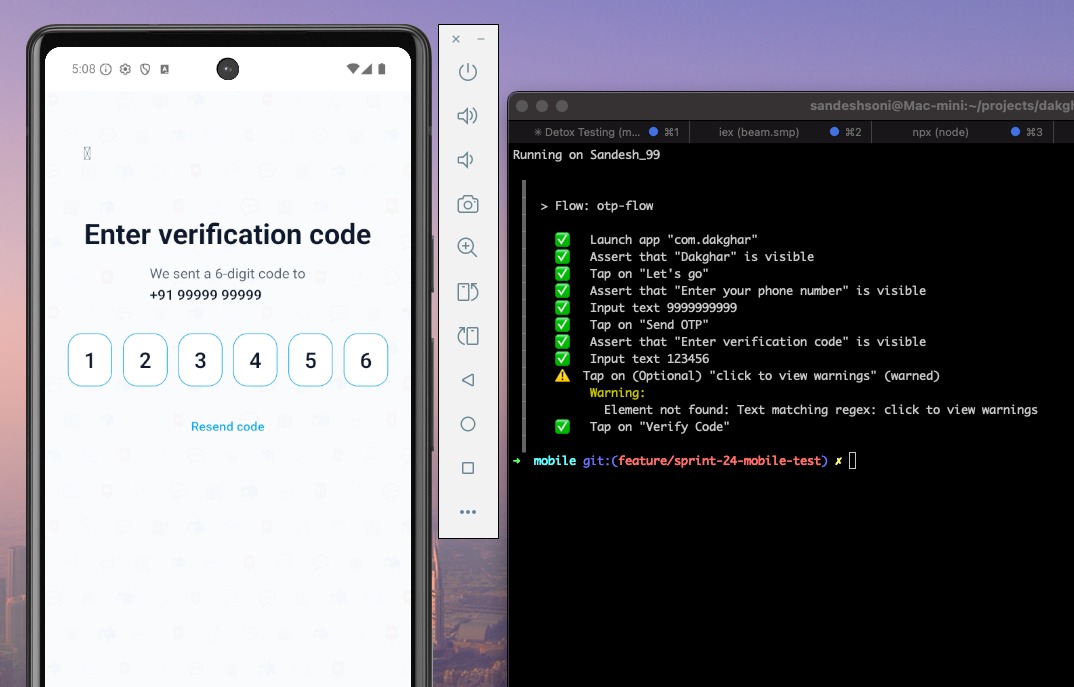Tap the Resend code link
Viewport: 1074px width, 687px height.
point(227,425)
